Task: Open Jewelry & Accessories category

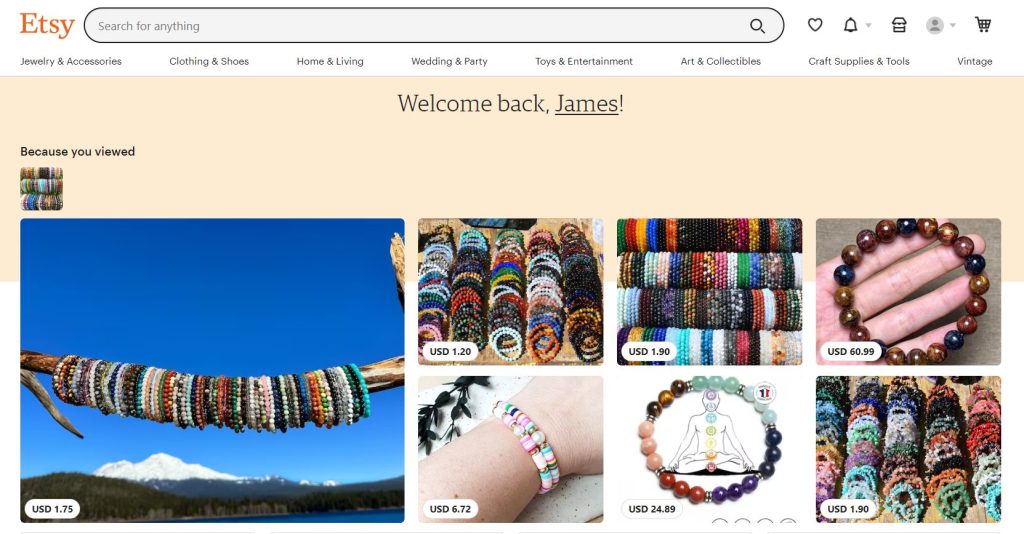Action: coord(71,61)
